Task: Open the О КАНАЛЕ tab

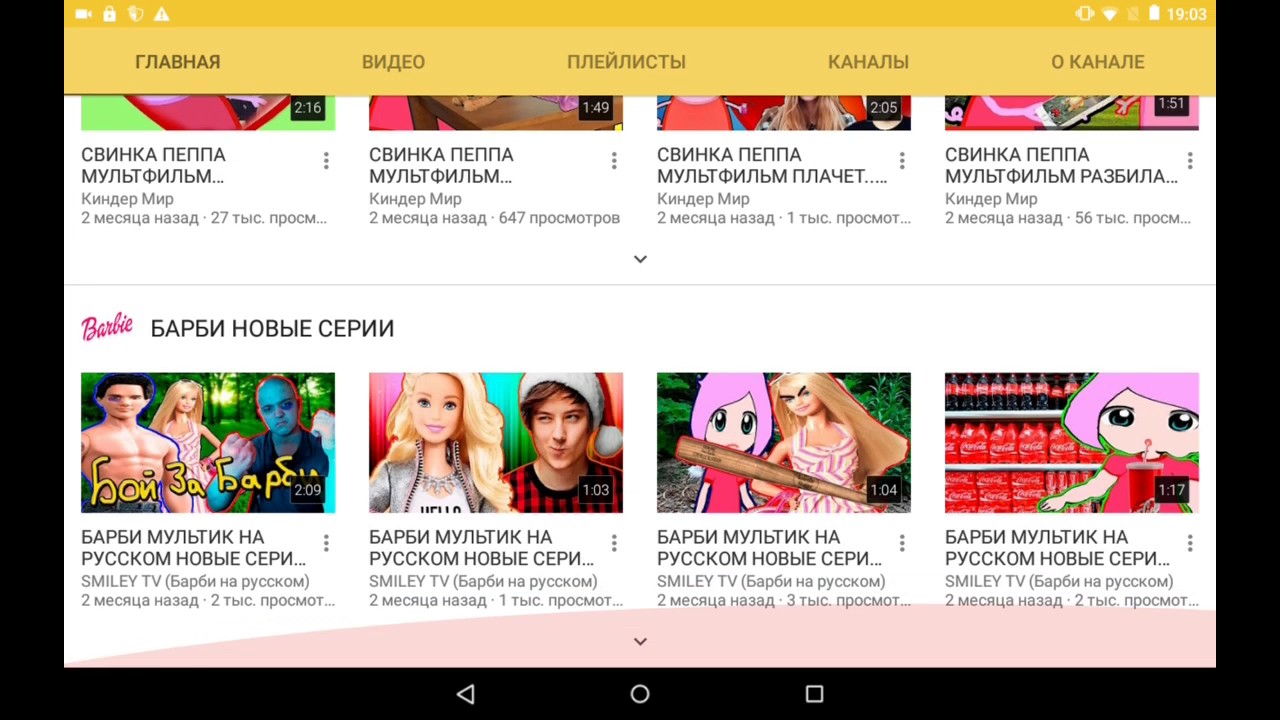Action: pos(1097,62)
